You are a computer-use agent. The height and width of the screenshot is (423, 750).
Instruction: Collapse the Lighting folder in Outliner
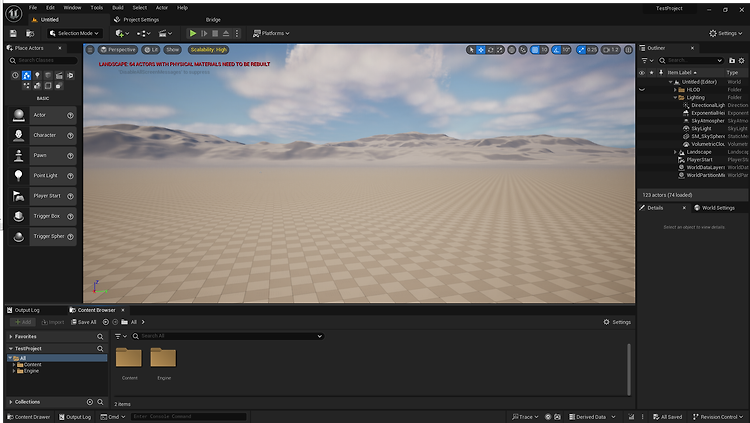(675, 98)
